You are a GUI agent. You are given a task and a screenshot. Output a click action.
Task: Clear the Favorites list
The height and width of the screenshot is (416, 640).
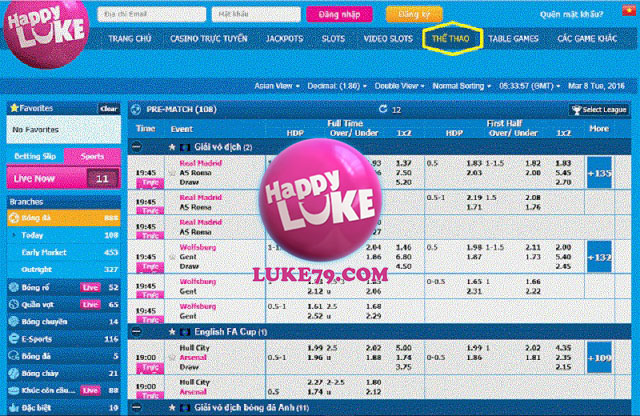[x=109, y=109]
